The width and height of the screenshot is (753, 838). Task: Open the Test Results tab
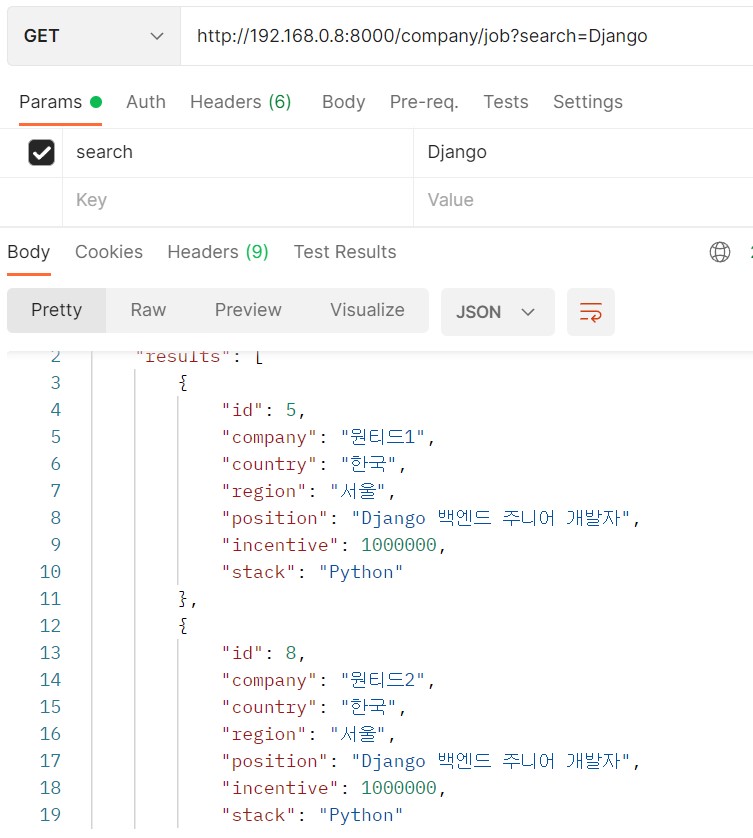[x=344, y=251]
